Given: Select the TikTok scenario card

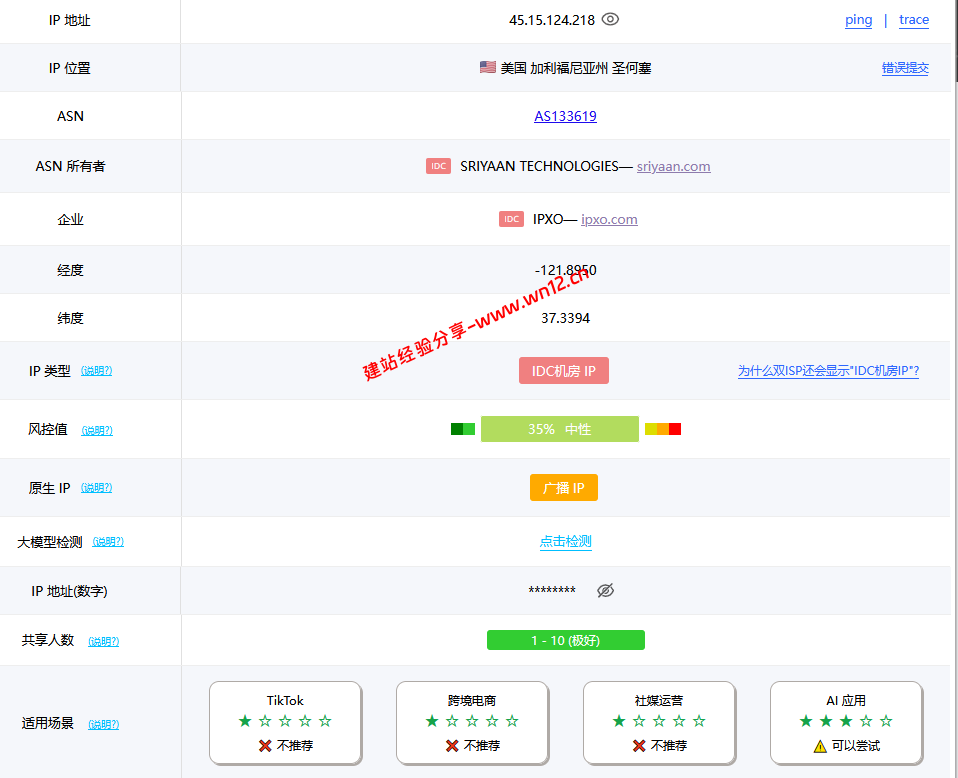Looking at the screenshot, I should tap(285, 723).
